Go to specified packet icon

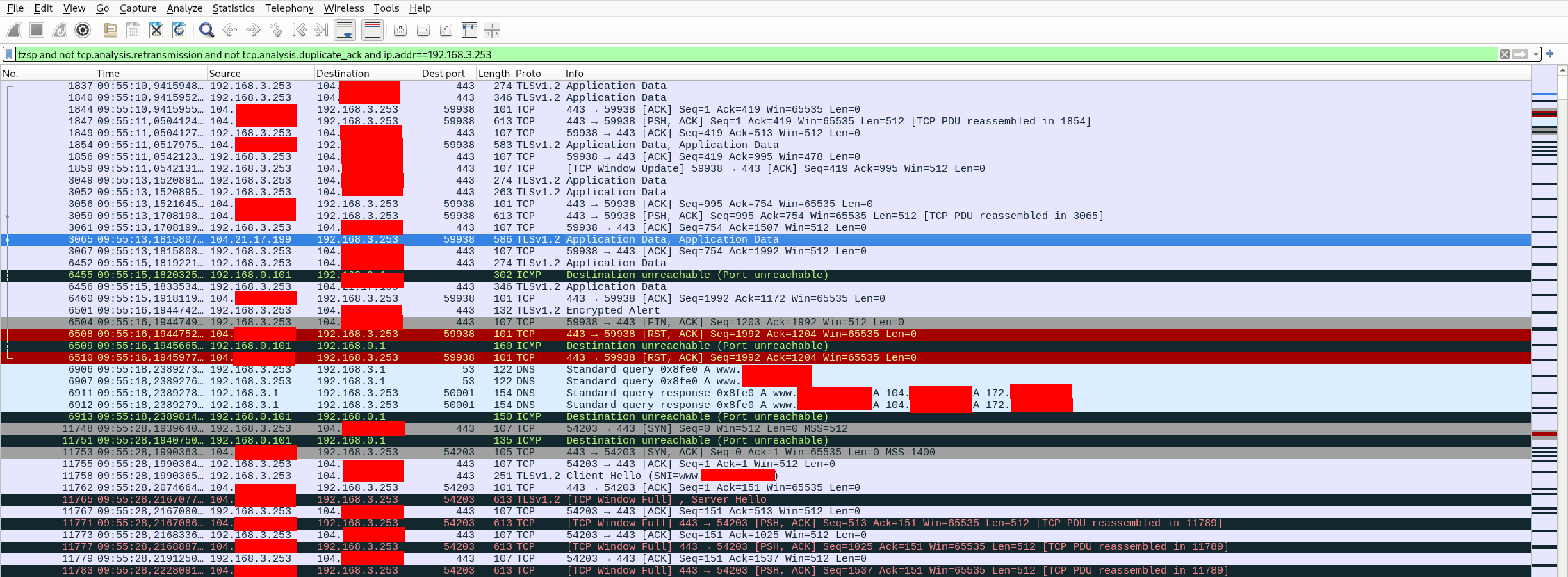tap(276, 30)
